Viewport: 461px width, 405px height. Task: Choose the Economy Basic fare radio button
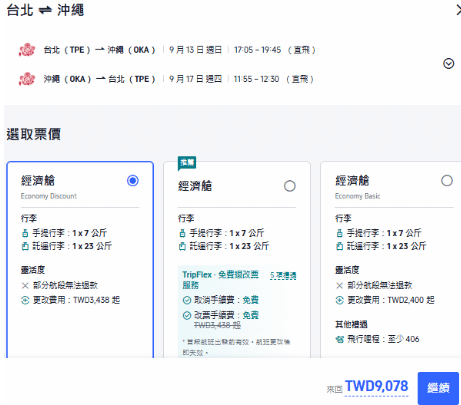[x=447, y=181]
